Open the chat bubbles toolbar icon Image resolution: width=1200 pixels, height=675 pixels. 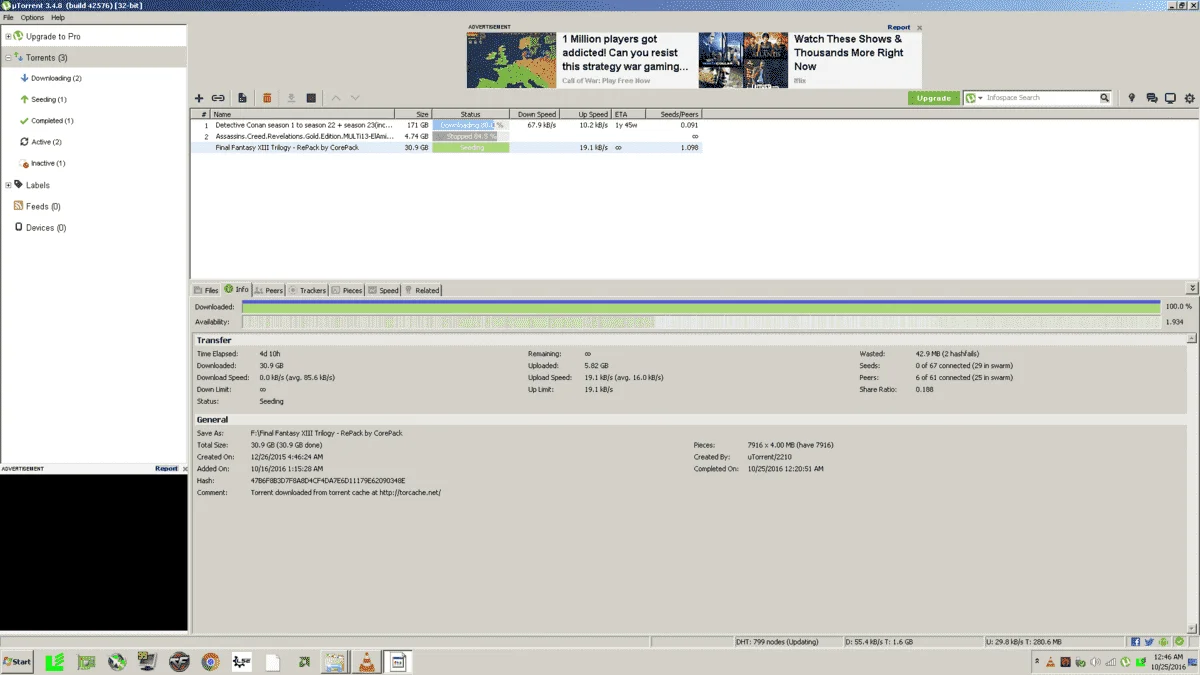click(1151, 98)
